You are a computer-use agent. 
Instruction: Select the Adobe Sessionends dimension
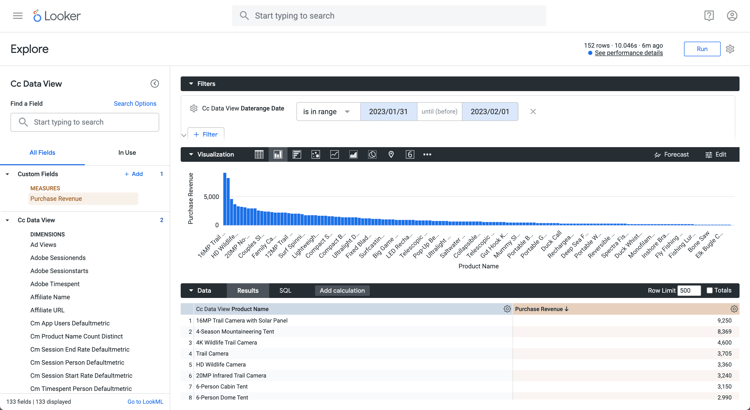(58, 258)
